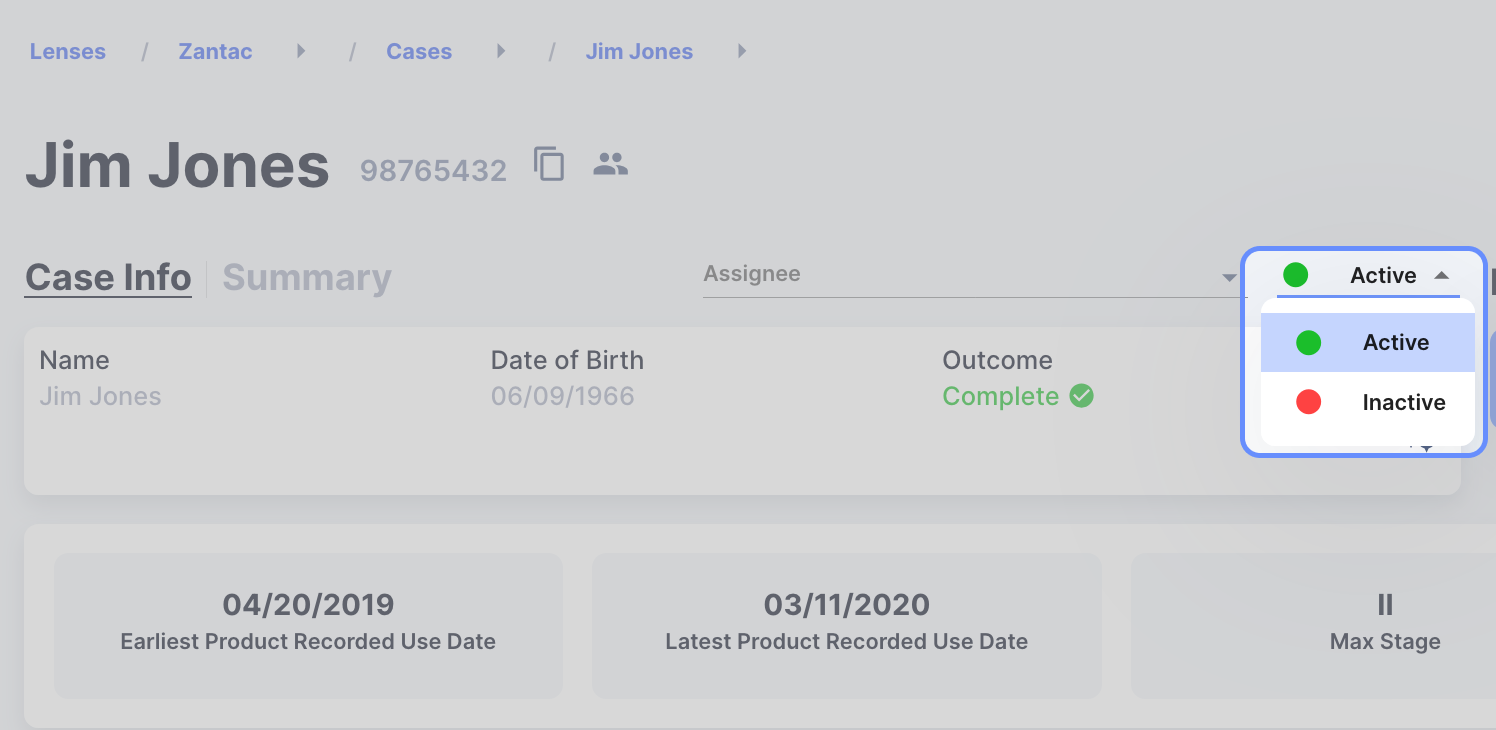
Task: Choose the highlighted Active option in list
Action: [1368, 342]
